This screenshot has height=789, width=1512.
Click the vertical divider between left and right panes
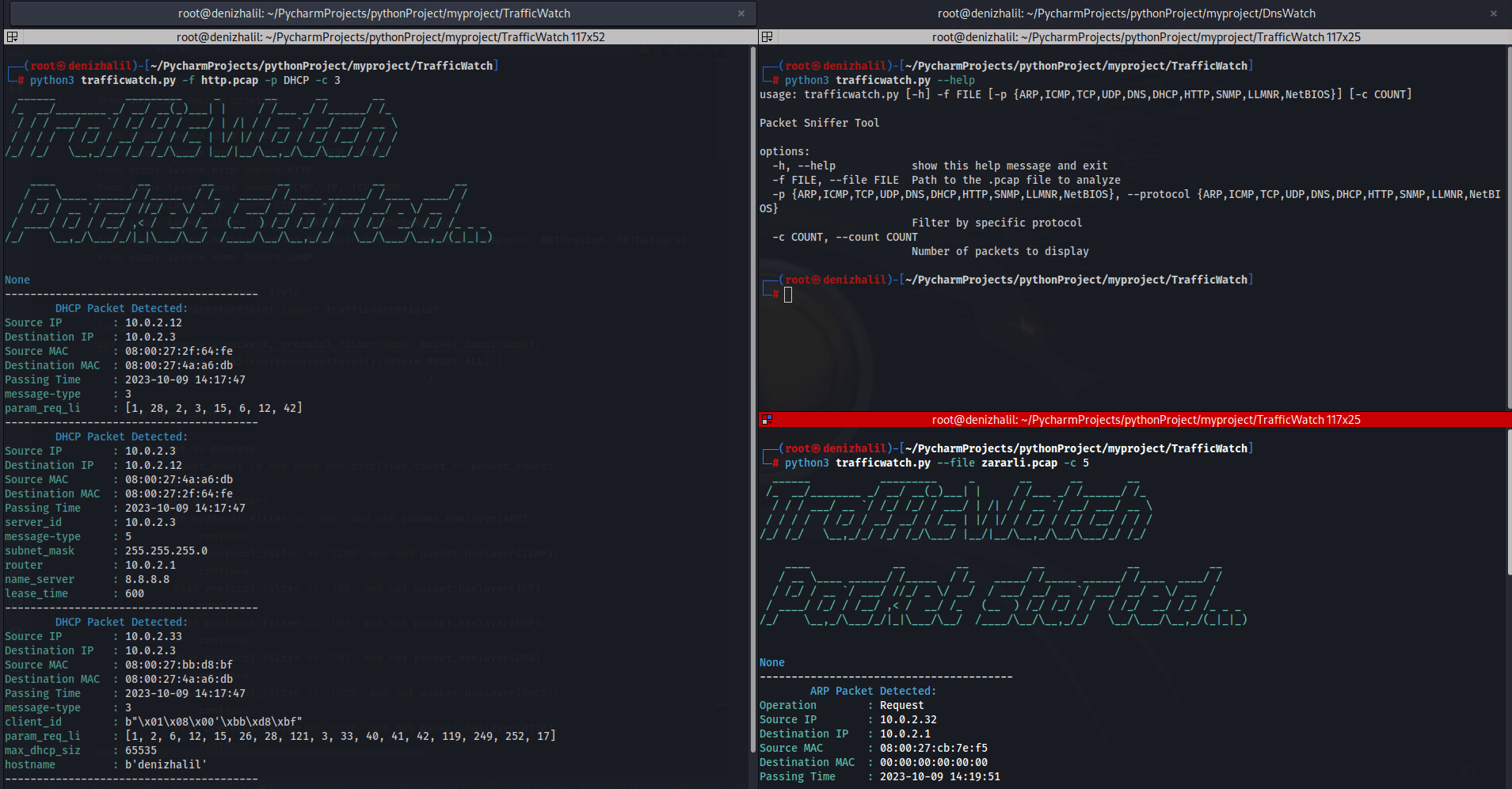pos(758,412)
